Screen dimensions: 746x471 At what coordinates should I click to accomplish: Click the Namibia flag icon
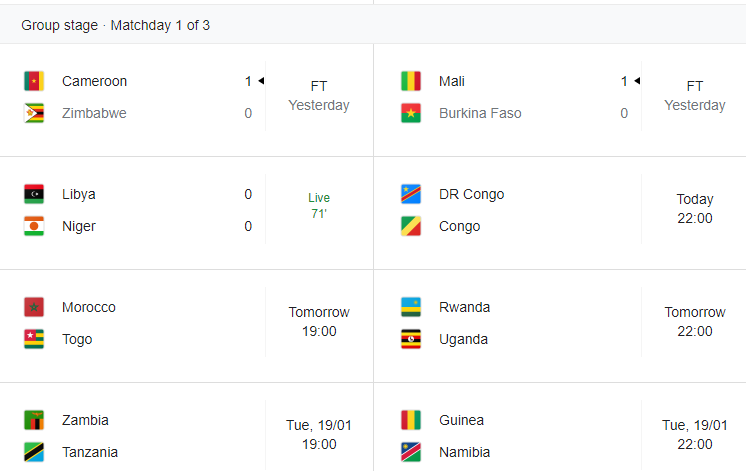click(x=411, y=452)
